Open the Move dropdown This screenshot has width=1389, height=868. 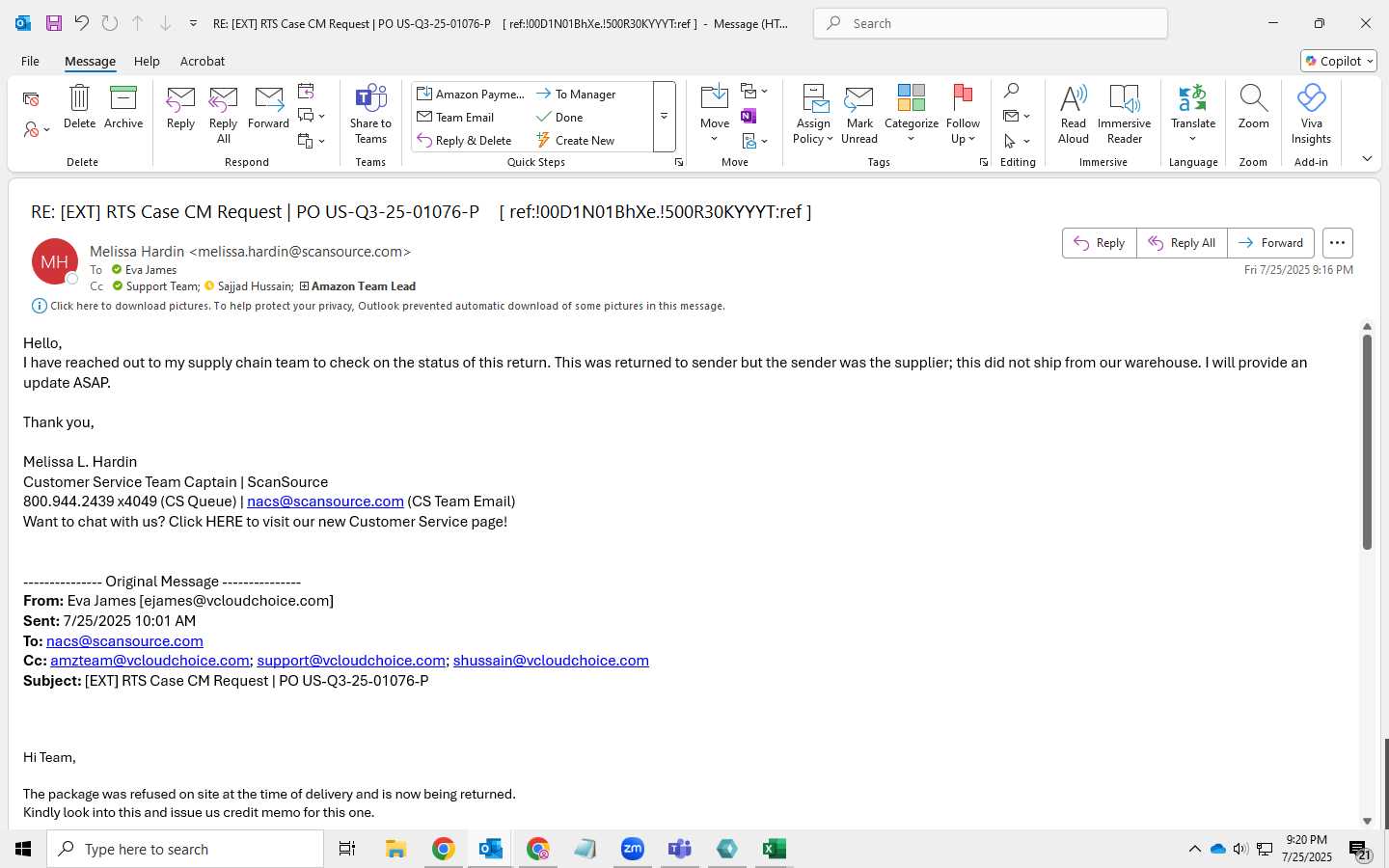(x=715, y=115)
